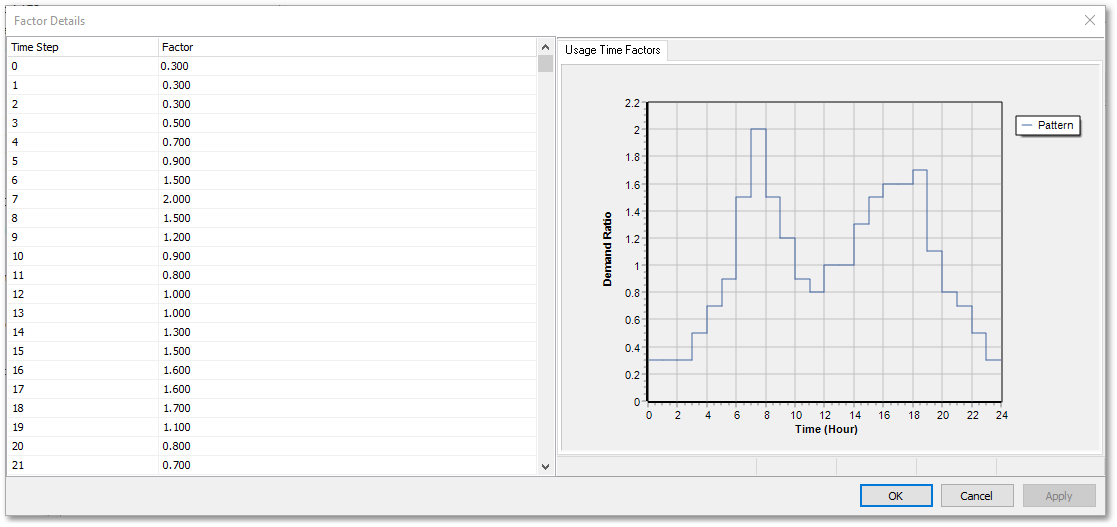Select factor 0.800 at time step 20
The height and width of the screenshot is (527, 1117).
(347, 446)
